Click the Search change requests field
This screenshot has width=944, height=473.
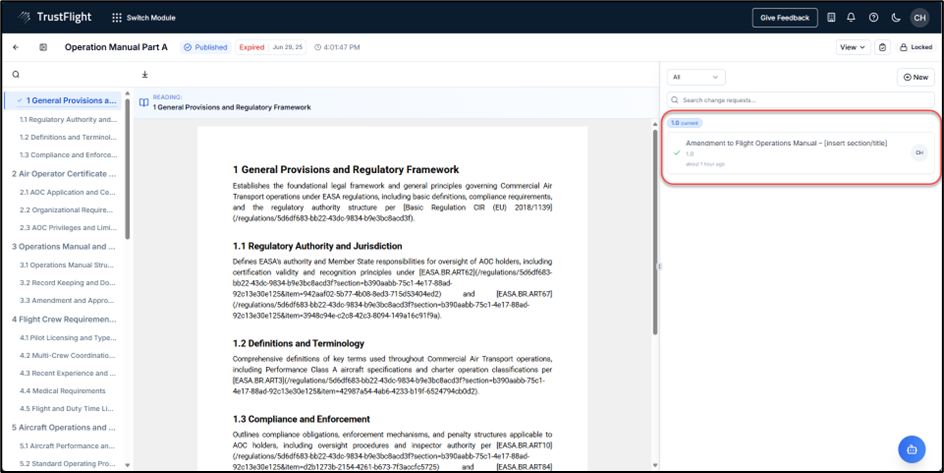[x=800, y=100]
